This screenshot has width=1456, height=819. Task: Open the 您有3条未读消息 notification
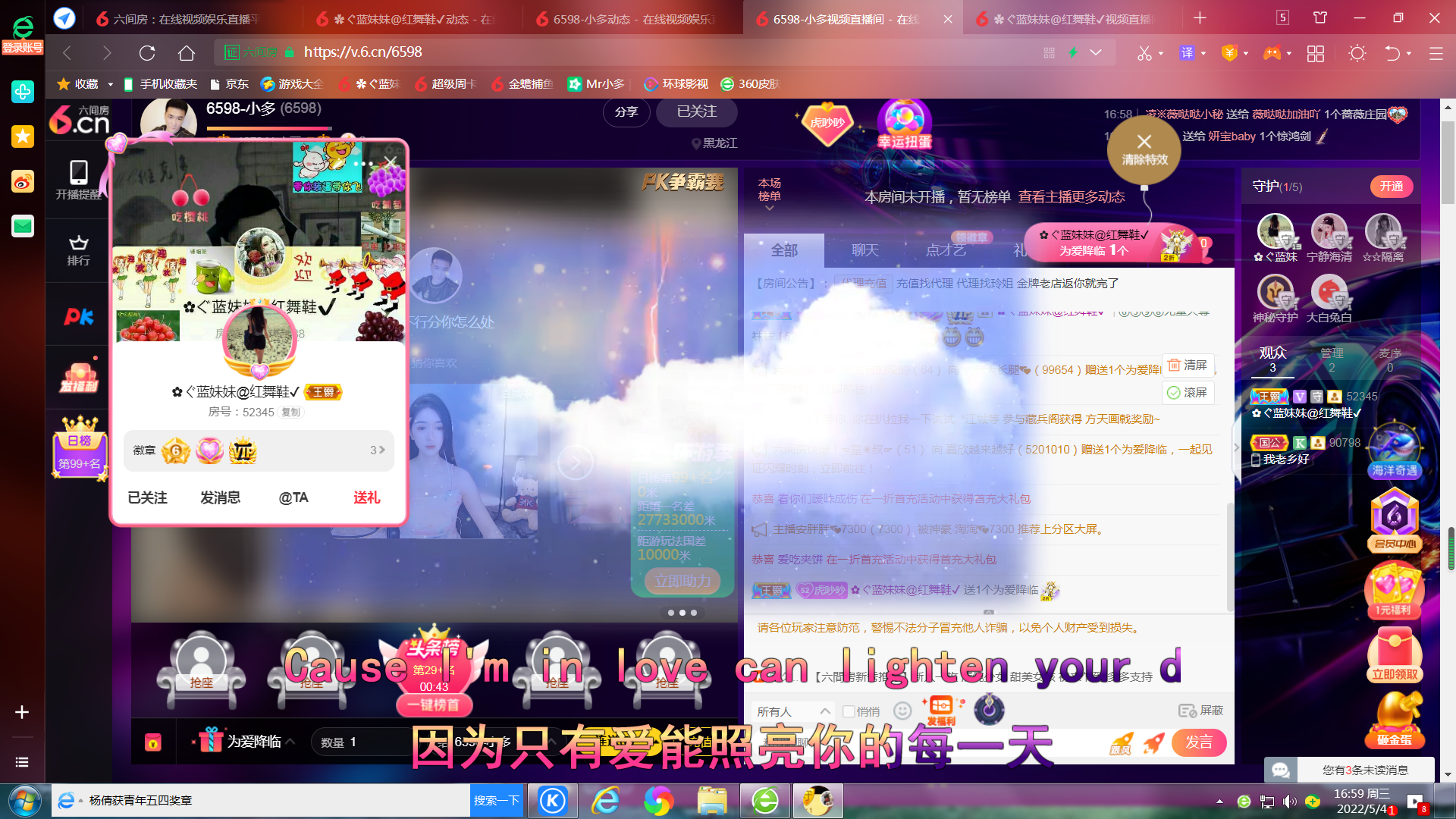coord(1365,770)
